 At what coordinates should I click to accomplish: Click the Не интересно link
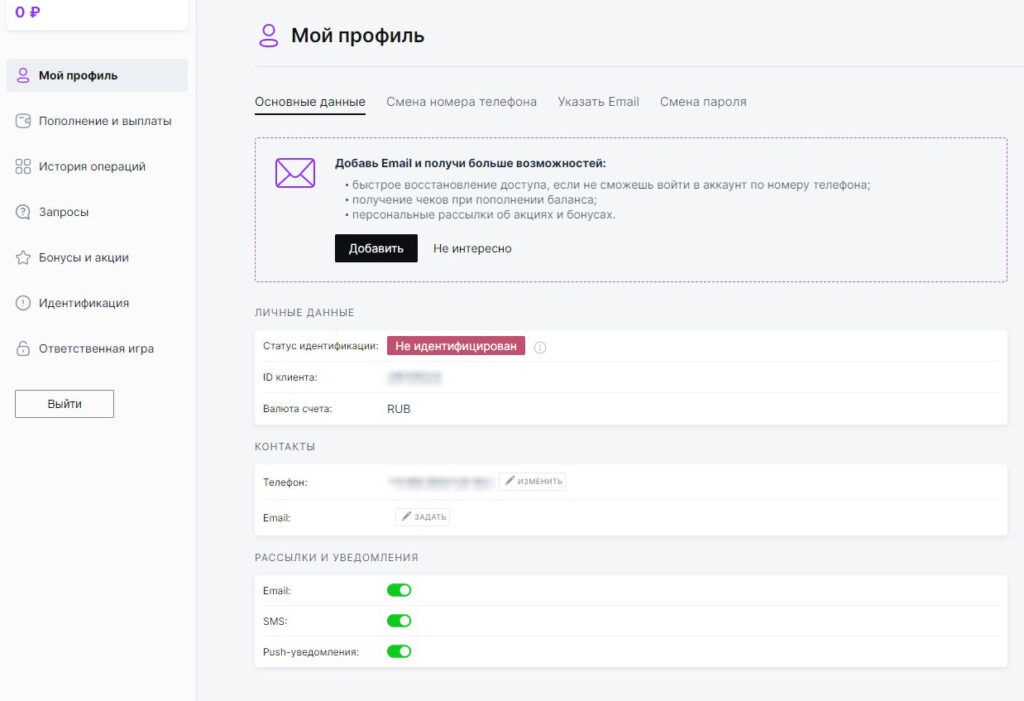click(x=473, y=248)
